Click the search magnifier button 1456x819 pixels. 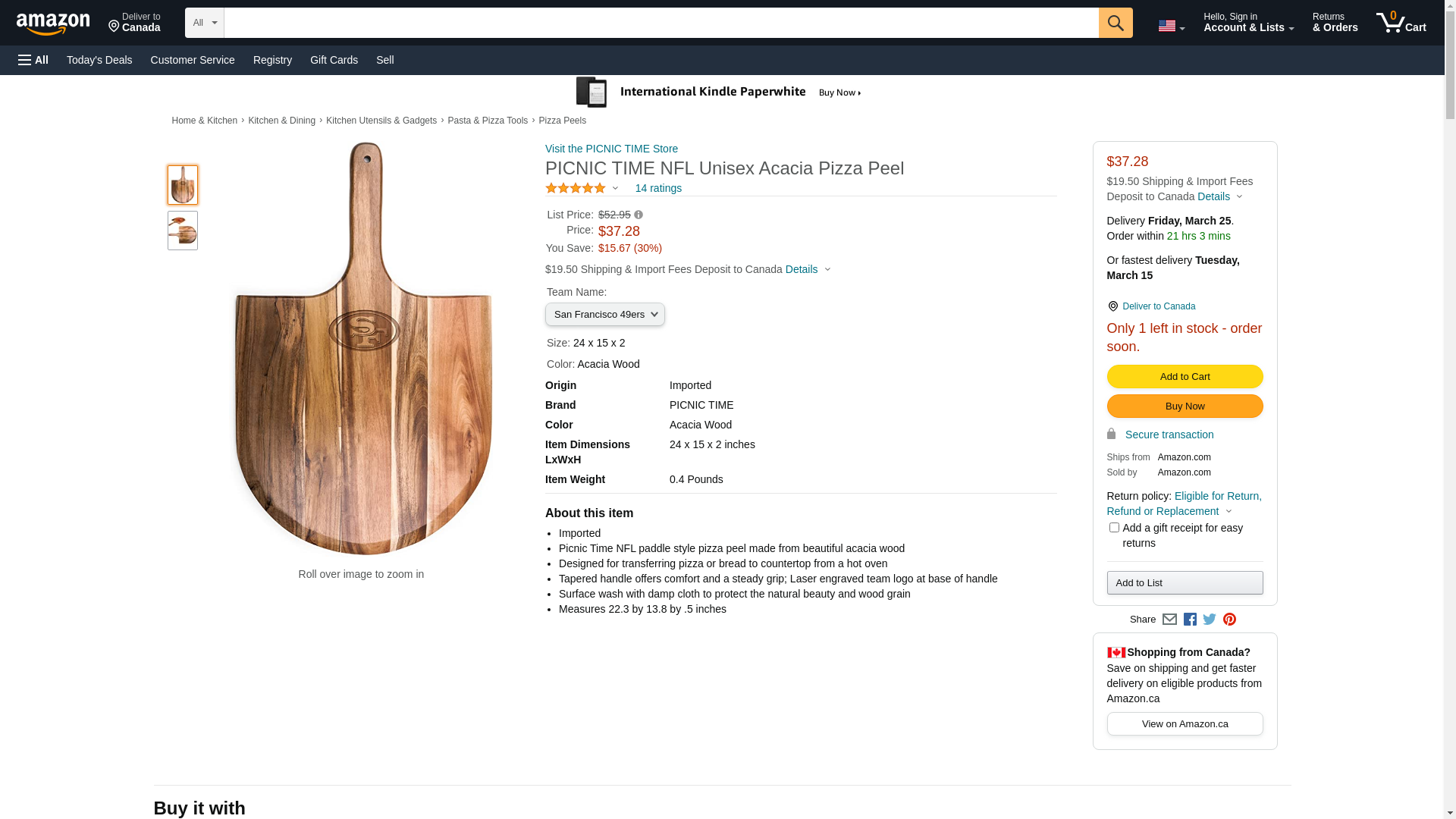[x=1115, y=23]
